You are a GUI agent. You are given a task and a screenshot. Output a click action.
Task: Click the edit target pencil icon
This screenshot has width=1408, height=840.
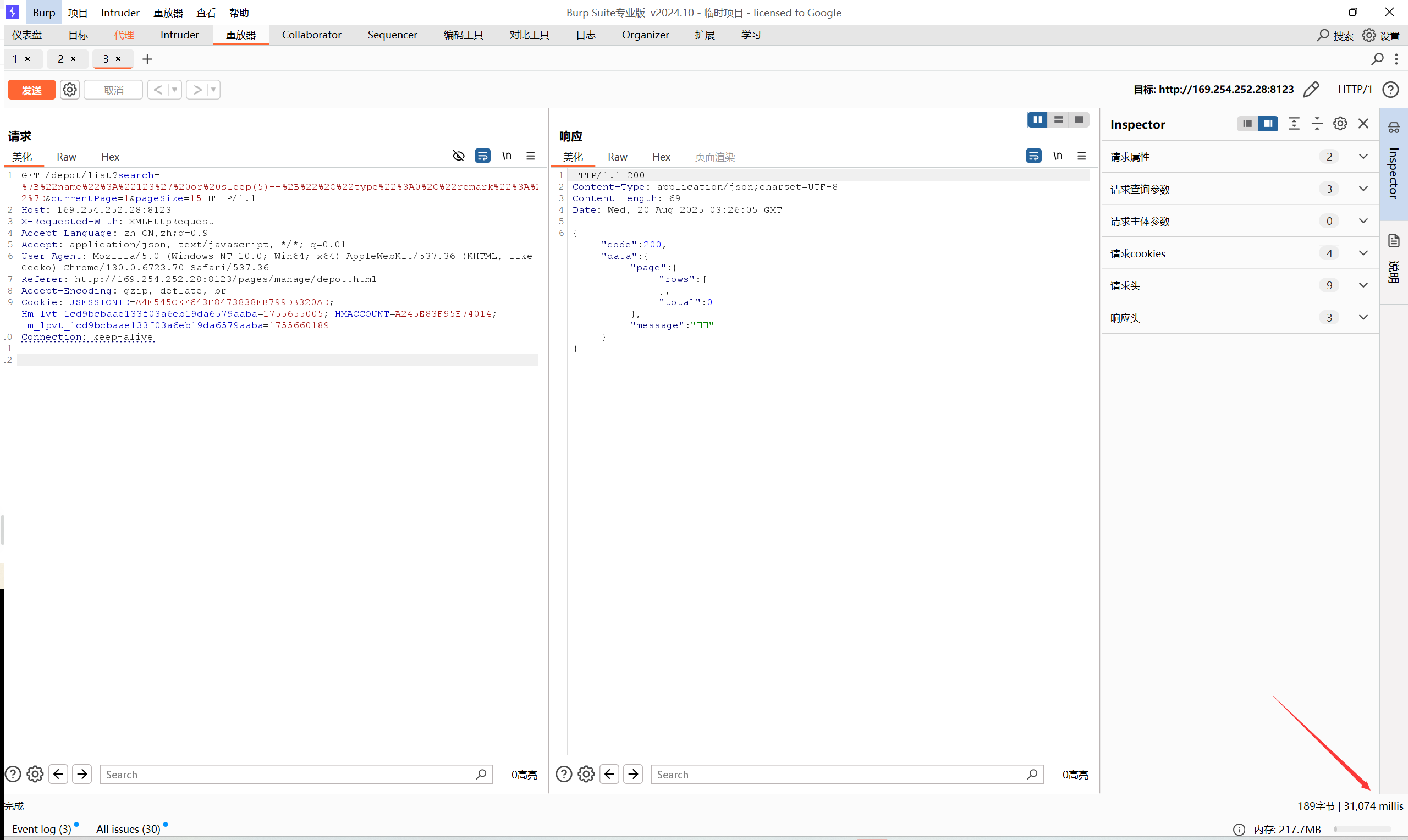coord(1311,90)
